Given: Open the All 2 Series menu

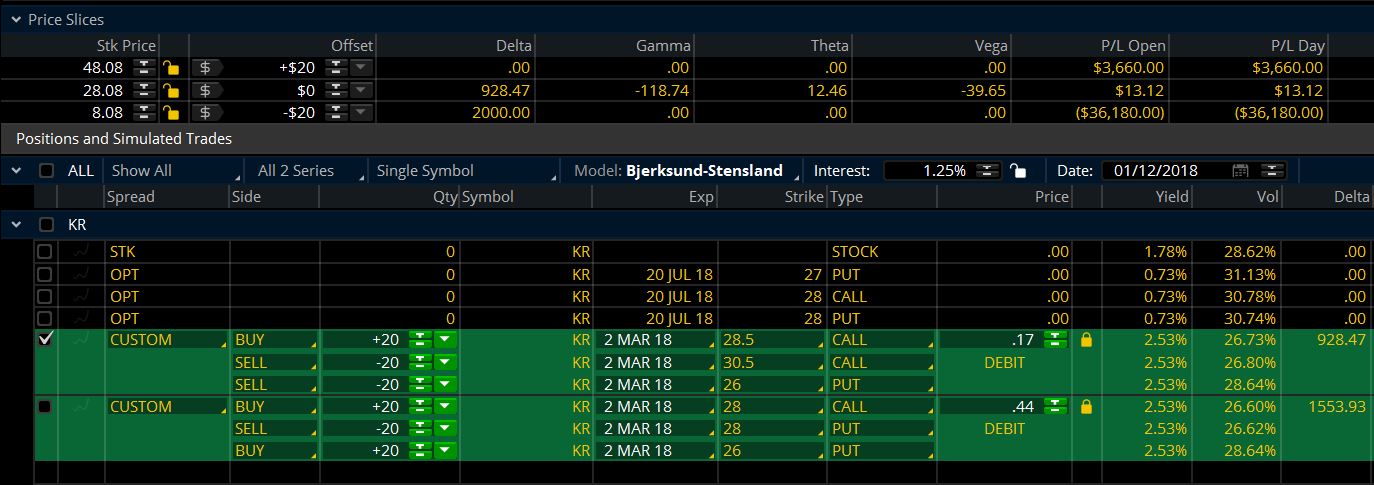Looking at the screenshot, I should tap(307, 171).
